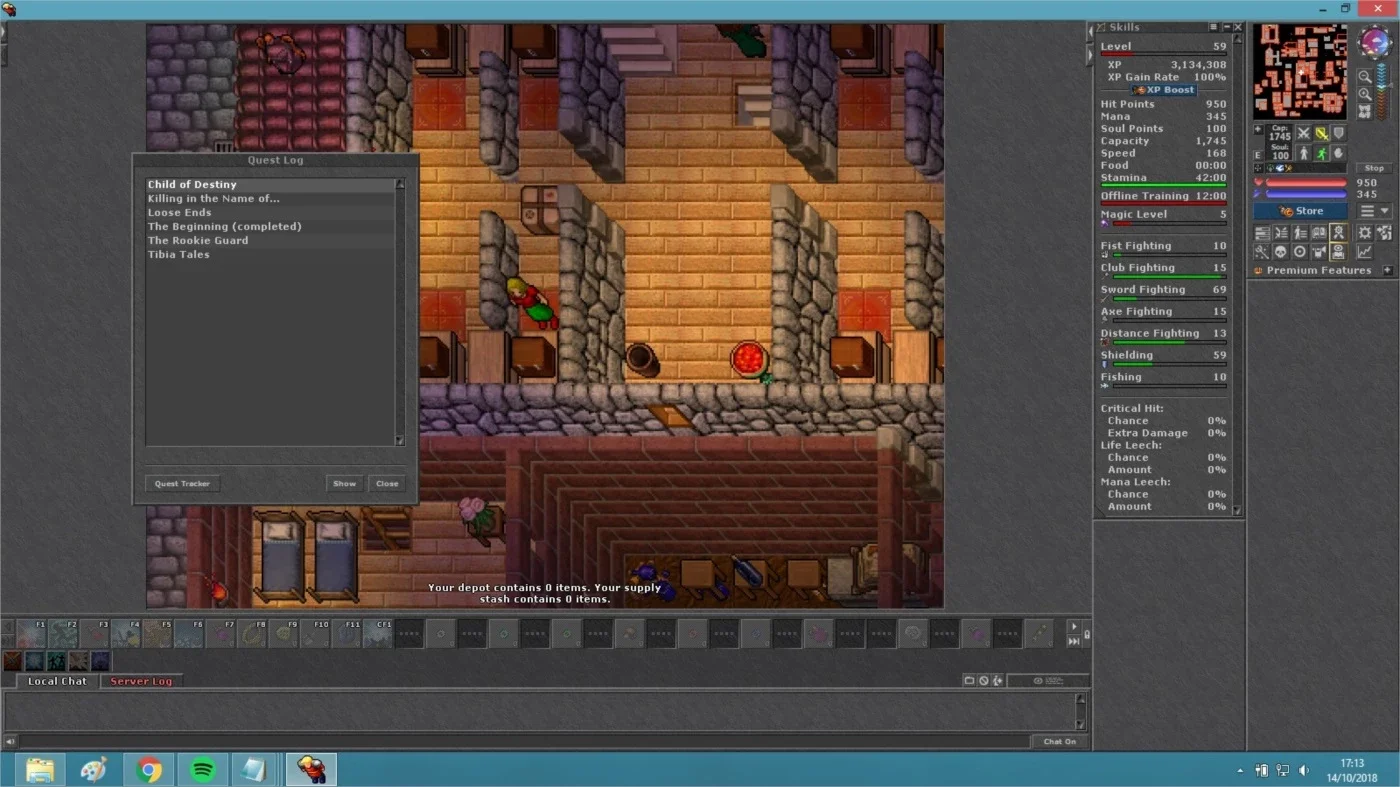This screenshot has width=1400, height=787.
Task: Click the action bar F5 slot
Action: (156, 632)
